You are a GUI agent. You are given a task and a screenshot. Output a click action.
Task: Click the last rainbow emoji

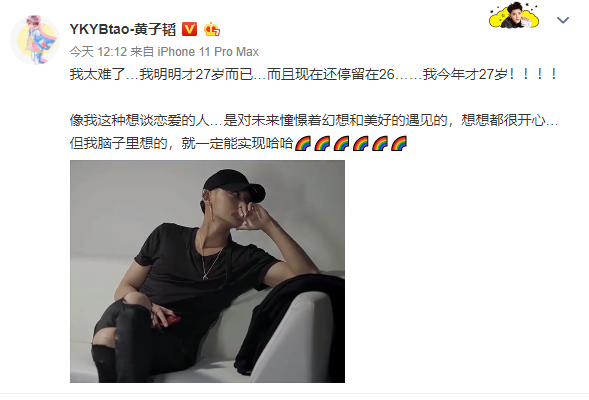click(x=399, y=143)
